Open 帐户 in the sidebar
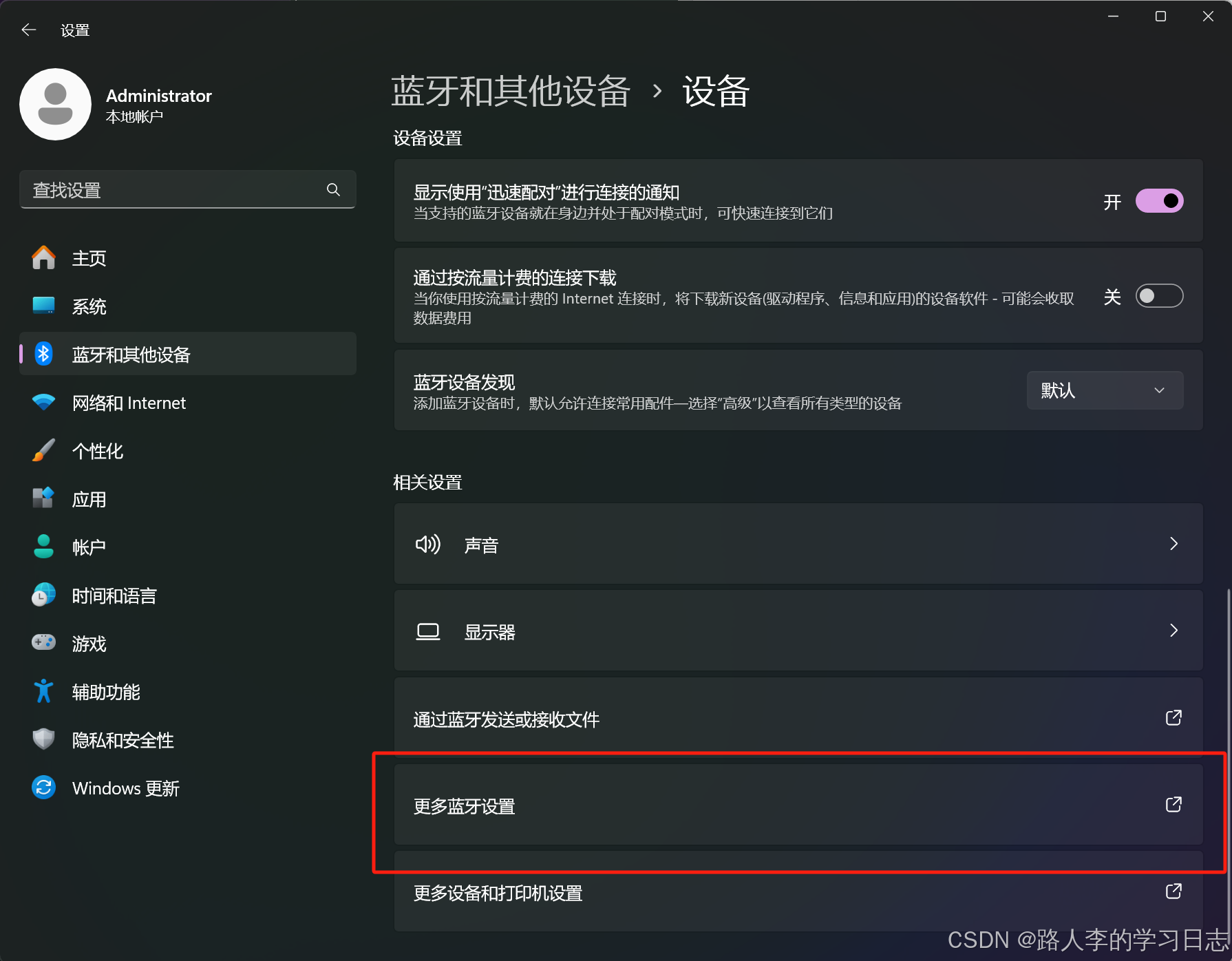 click(x=187, y=547)
